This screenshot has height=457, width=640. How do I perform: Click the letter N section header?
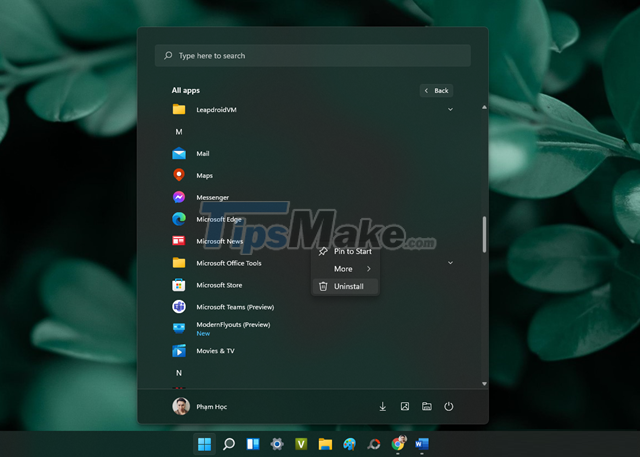pos(179,373)
